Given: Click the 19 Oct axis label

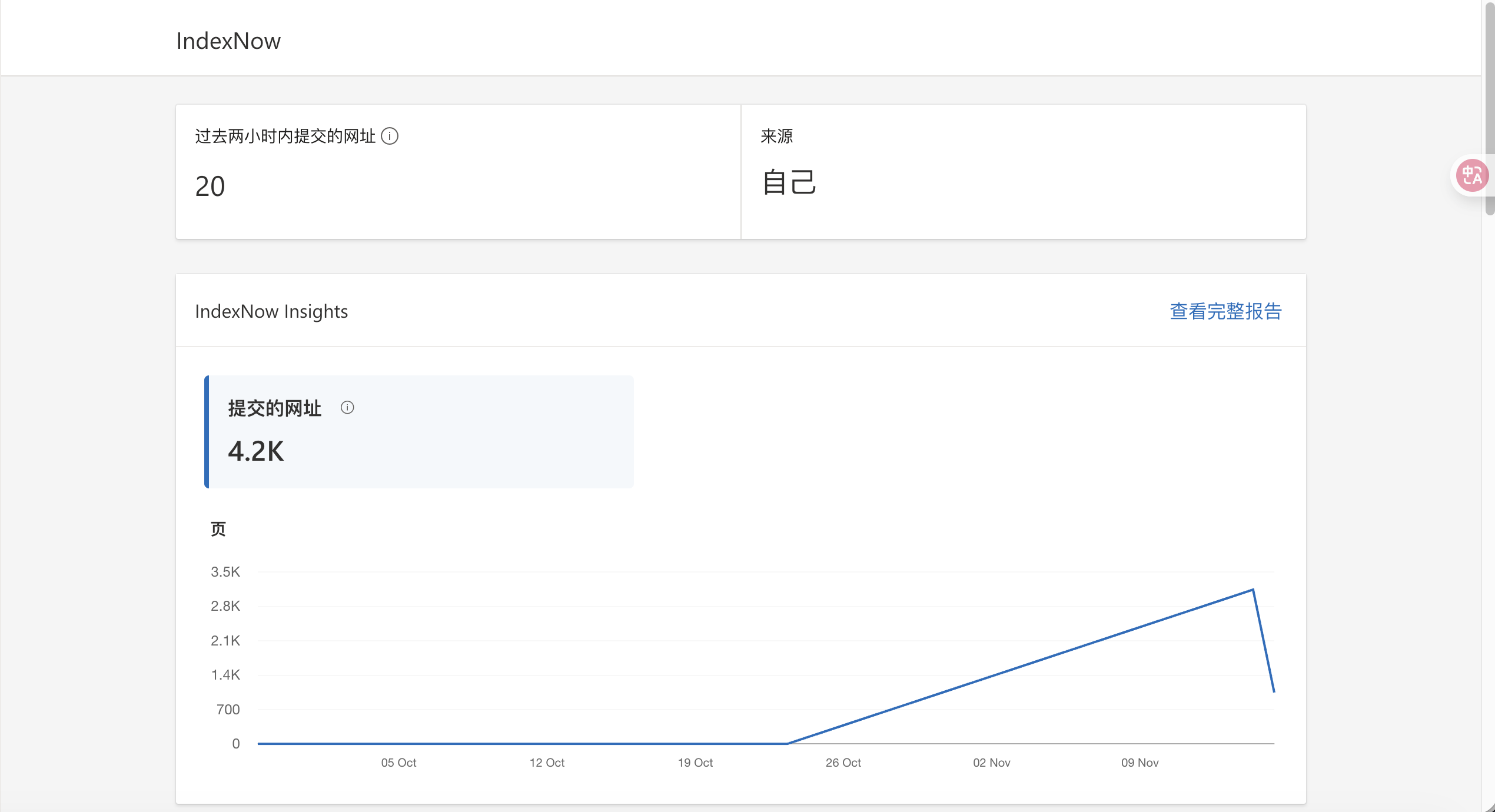Looking at the screenshot, I should (x=695, y=763).
